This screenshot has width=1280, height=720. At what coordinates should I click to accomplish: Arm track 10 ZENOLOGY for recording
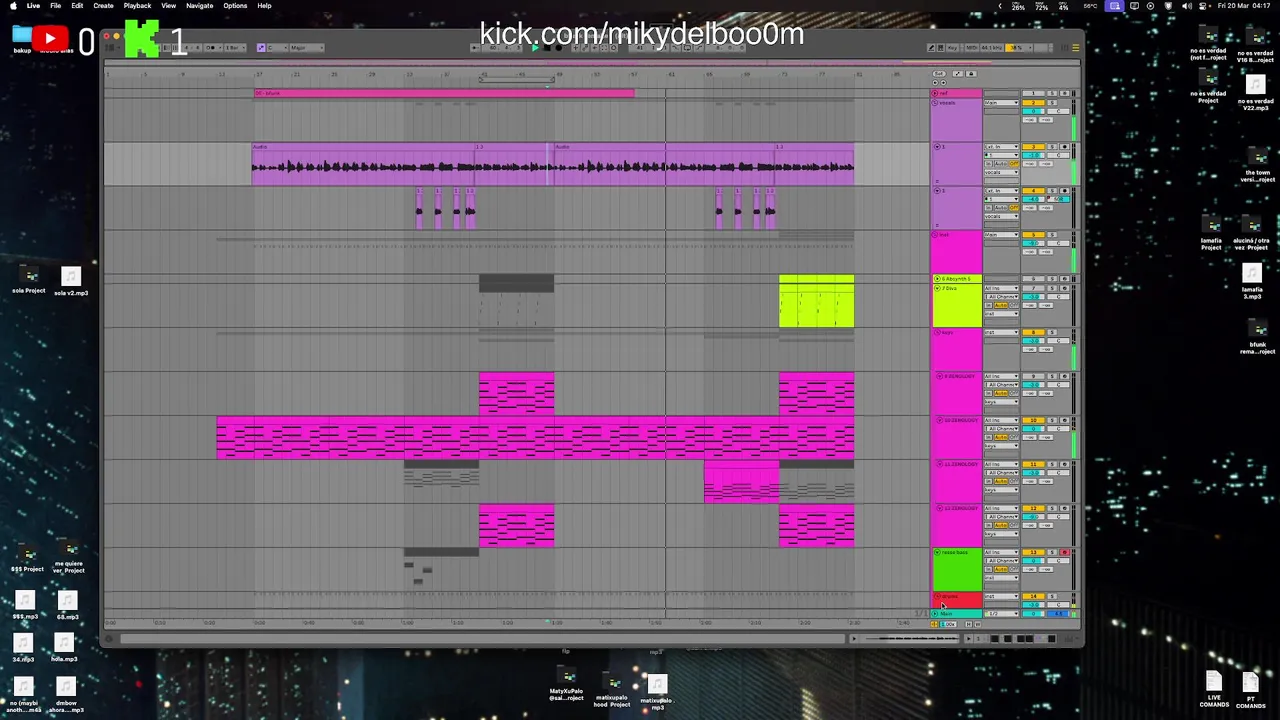point(1064,420)
